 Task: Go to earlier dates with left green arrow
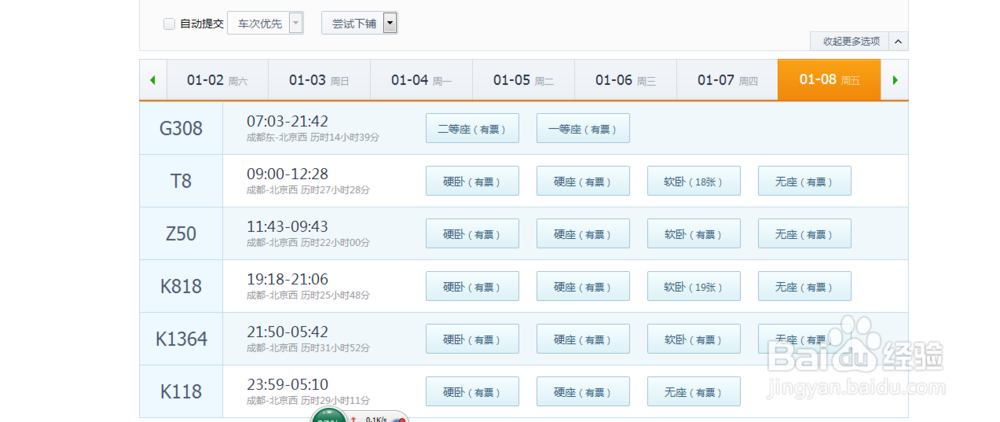(153, 80)
